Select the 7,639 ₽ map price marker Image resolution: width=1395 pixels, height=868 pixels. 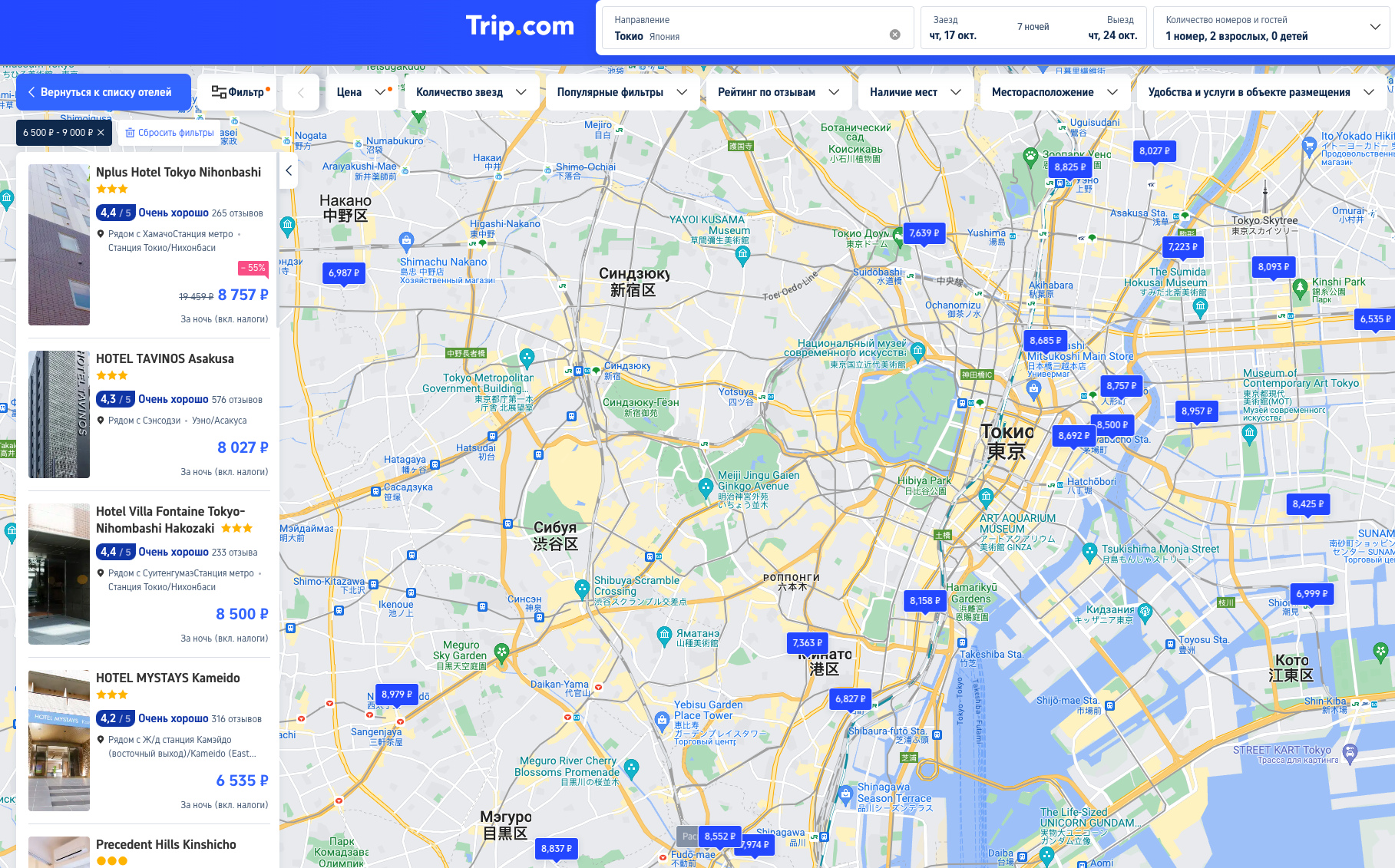924,233
